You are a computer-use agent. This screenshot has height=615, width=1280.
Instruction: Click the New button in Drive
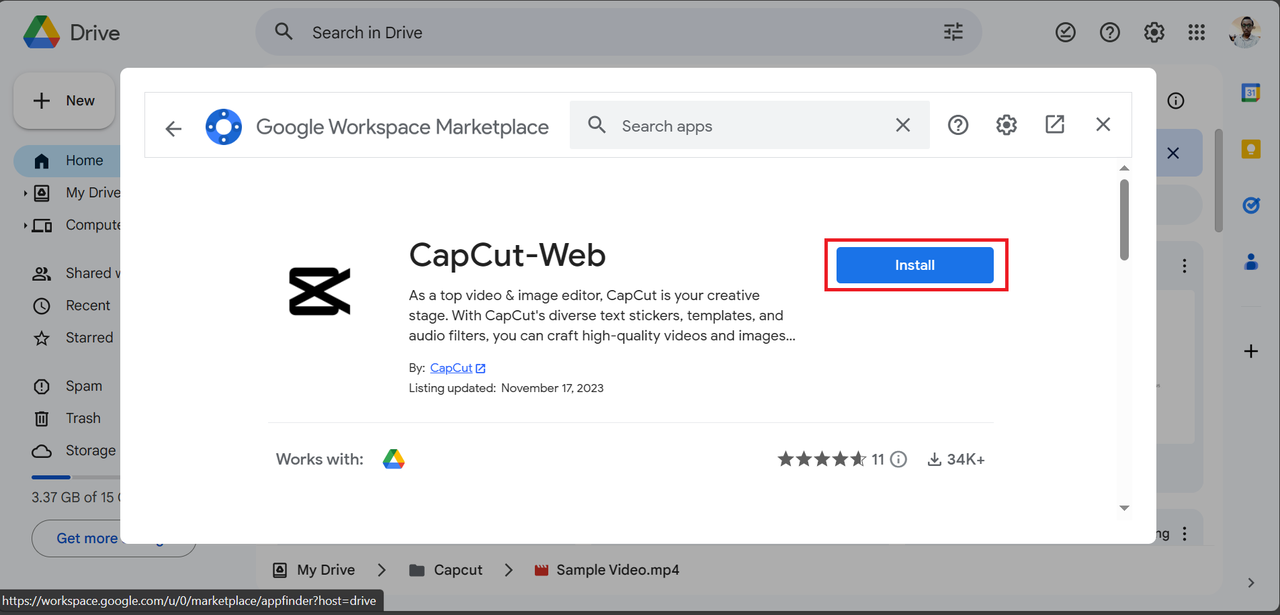click(66, 101)
